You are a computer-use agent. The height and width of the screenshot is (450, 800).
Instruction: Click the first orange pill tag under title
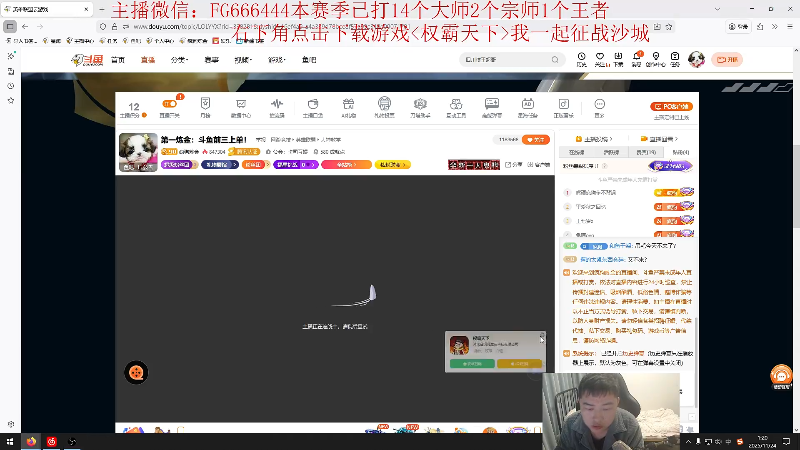coord(255,165)
